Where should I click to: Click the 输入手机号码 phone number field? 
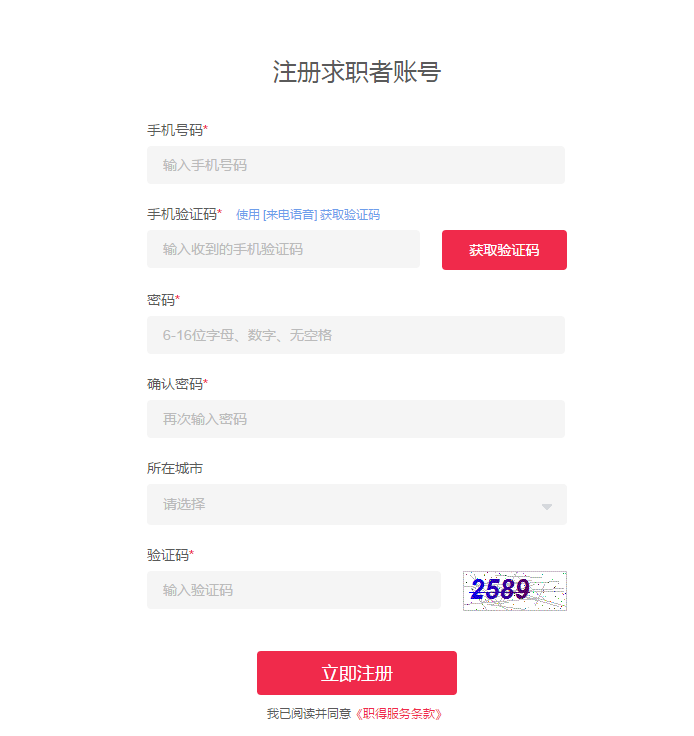tap(356, 165)
